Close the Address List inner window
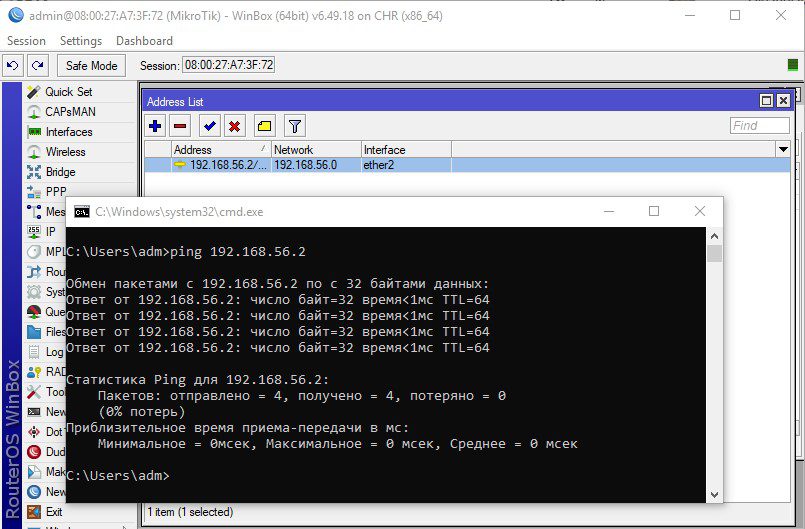 (x=783, y=101)
